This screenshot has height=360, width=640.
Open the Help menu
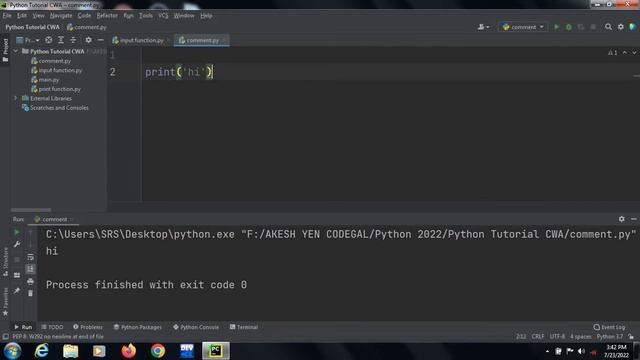tap(206, 16)
